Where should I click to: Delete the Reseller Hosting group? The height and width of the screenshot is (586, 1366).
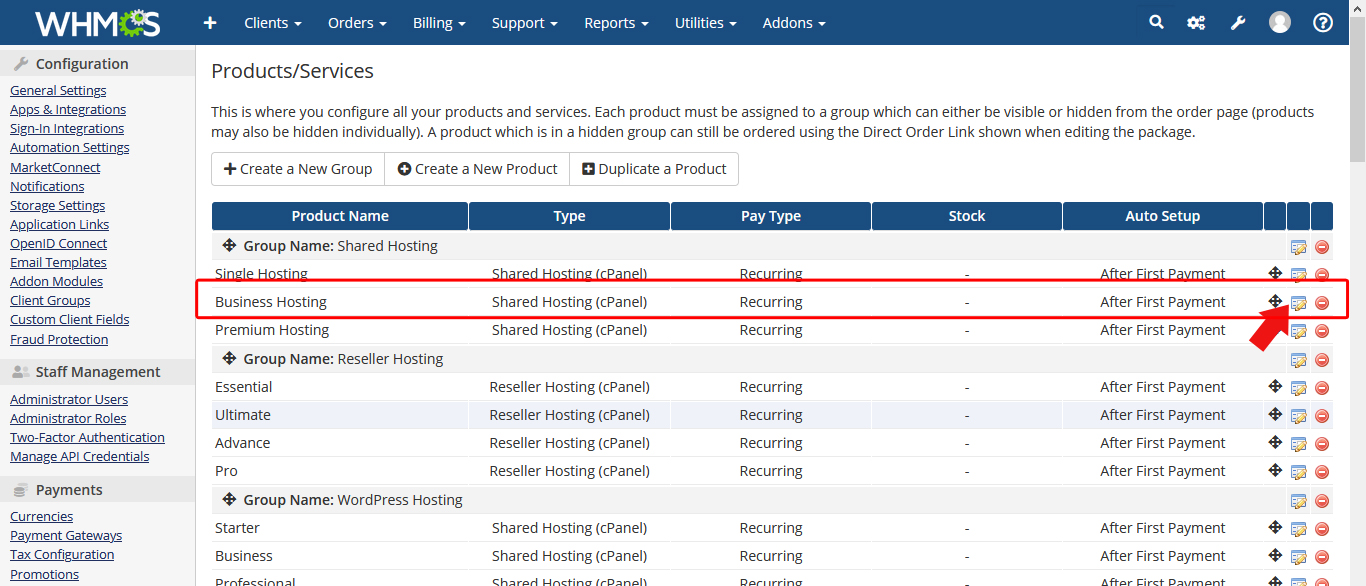click(x=1322, y=360)
